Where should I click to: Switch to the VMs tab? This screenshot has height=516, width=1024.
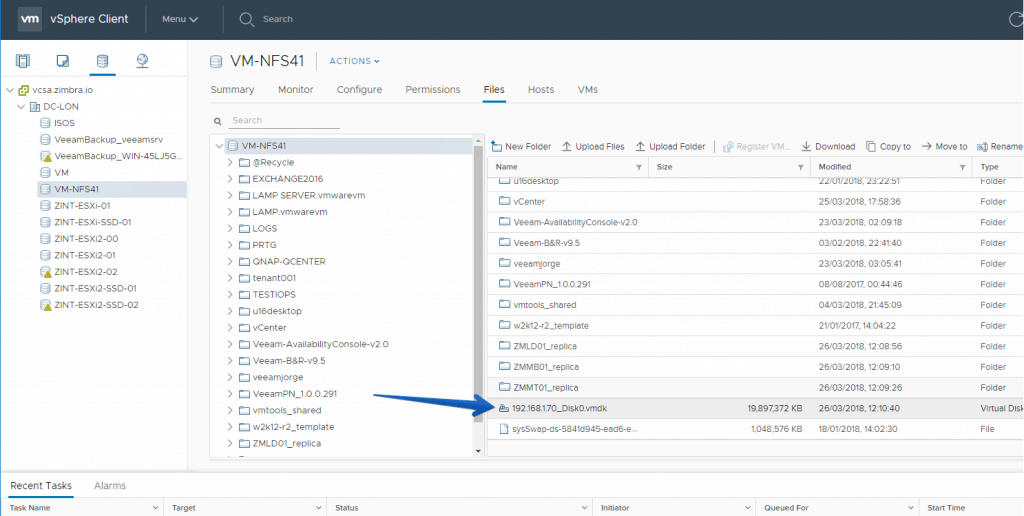588,89
